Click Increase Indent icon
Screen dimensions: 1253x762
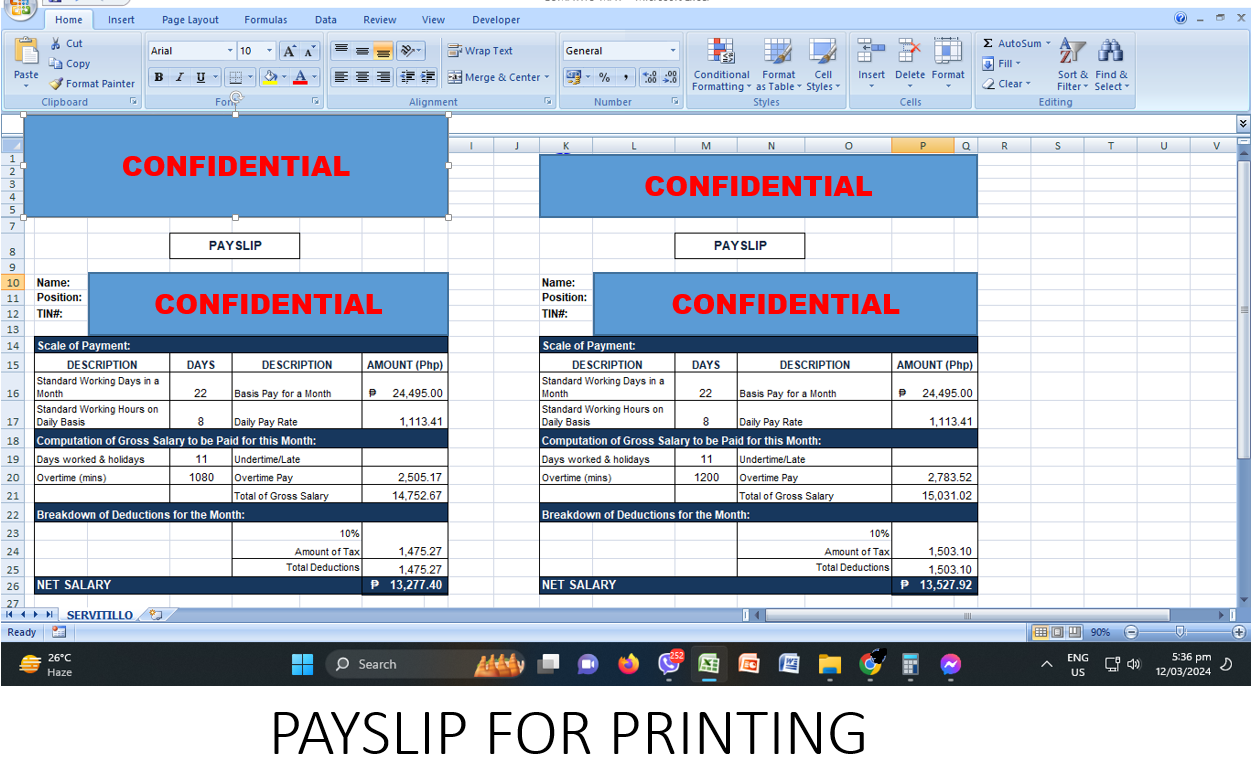(428, 77)
